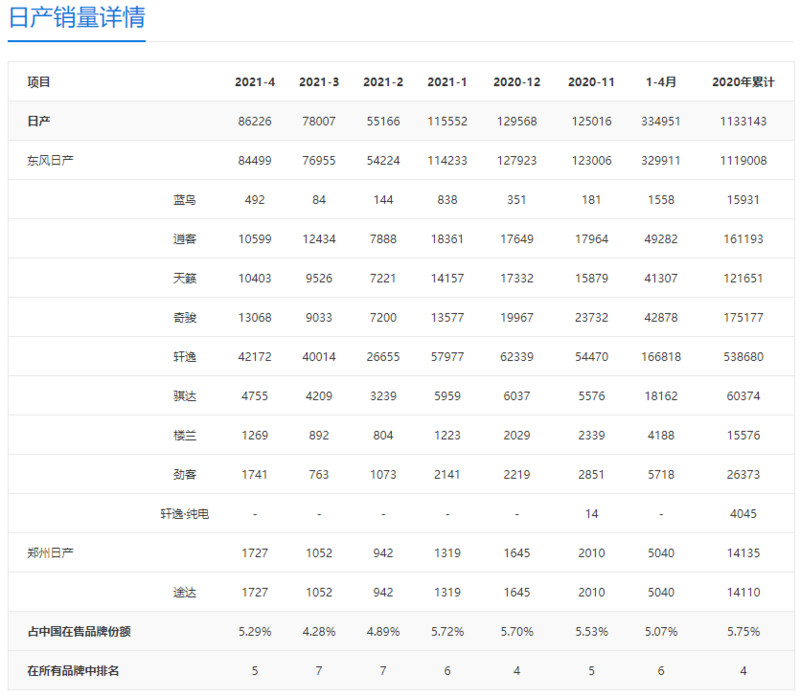Click the 1-4月 column header

coord(661,82)
